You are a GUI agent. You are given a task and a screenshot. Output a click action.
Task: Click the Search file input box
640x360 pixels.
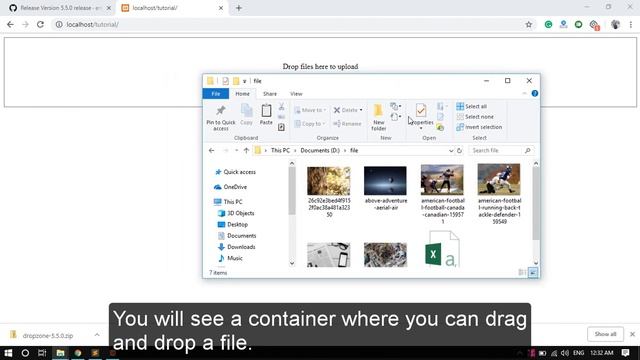[496, 151]
